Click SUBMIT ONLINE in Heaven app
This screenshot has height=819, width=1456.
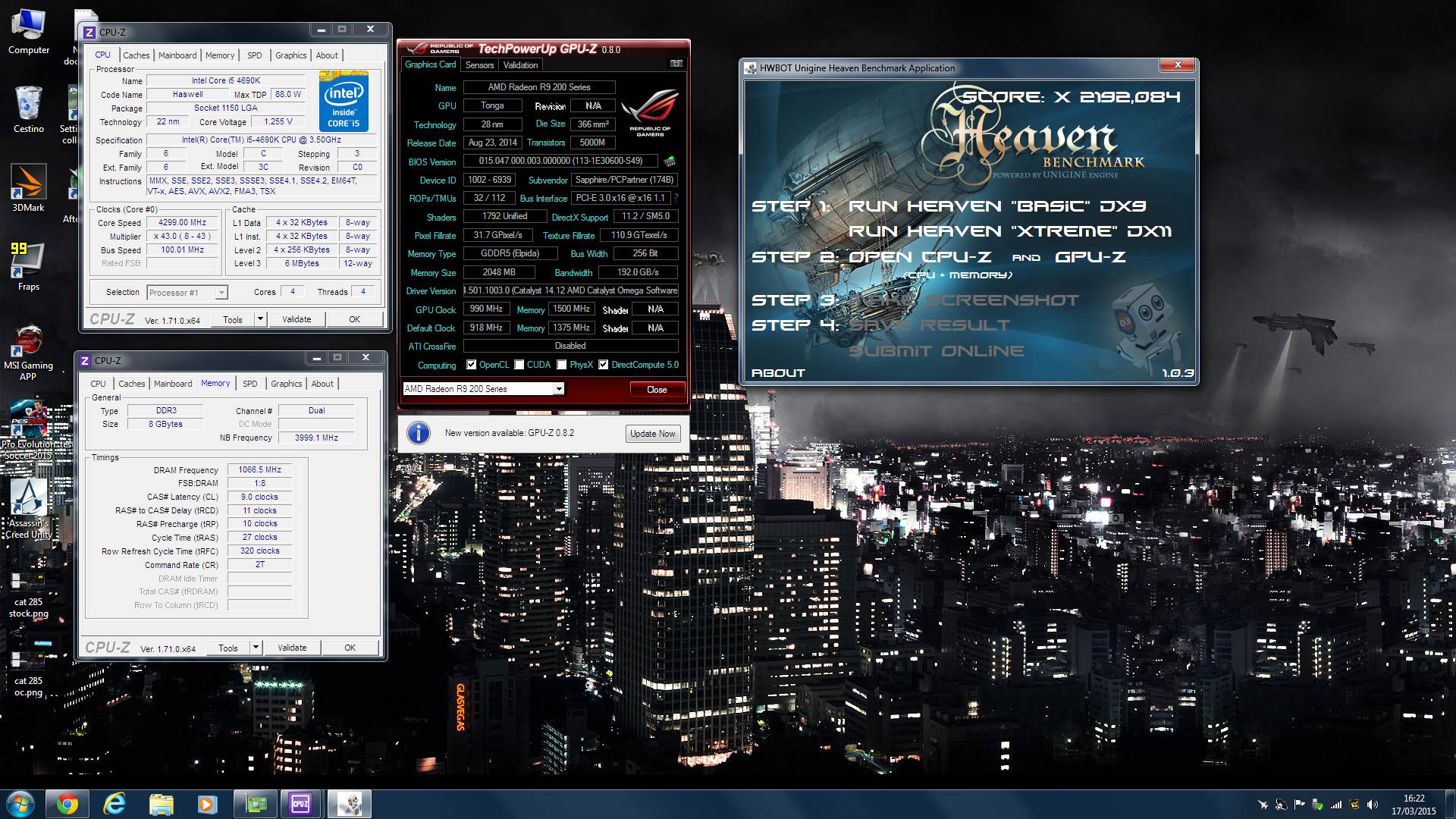[937, 351]
